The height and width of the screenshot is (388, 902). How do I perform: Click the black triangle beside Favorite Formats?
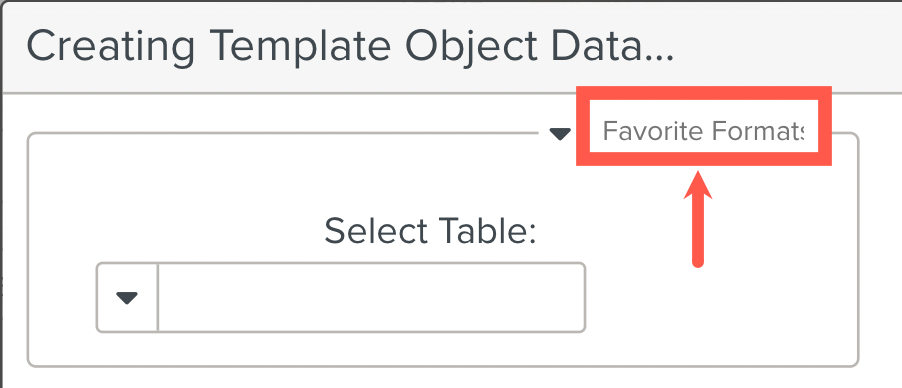pos(560,134)
